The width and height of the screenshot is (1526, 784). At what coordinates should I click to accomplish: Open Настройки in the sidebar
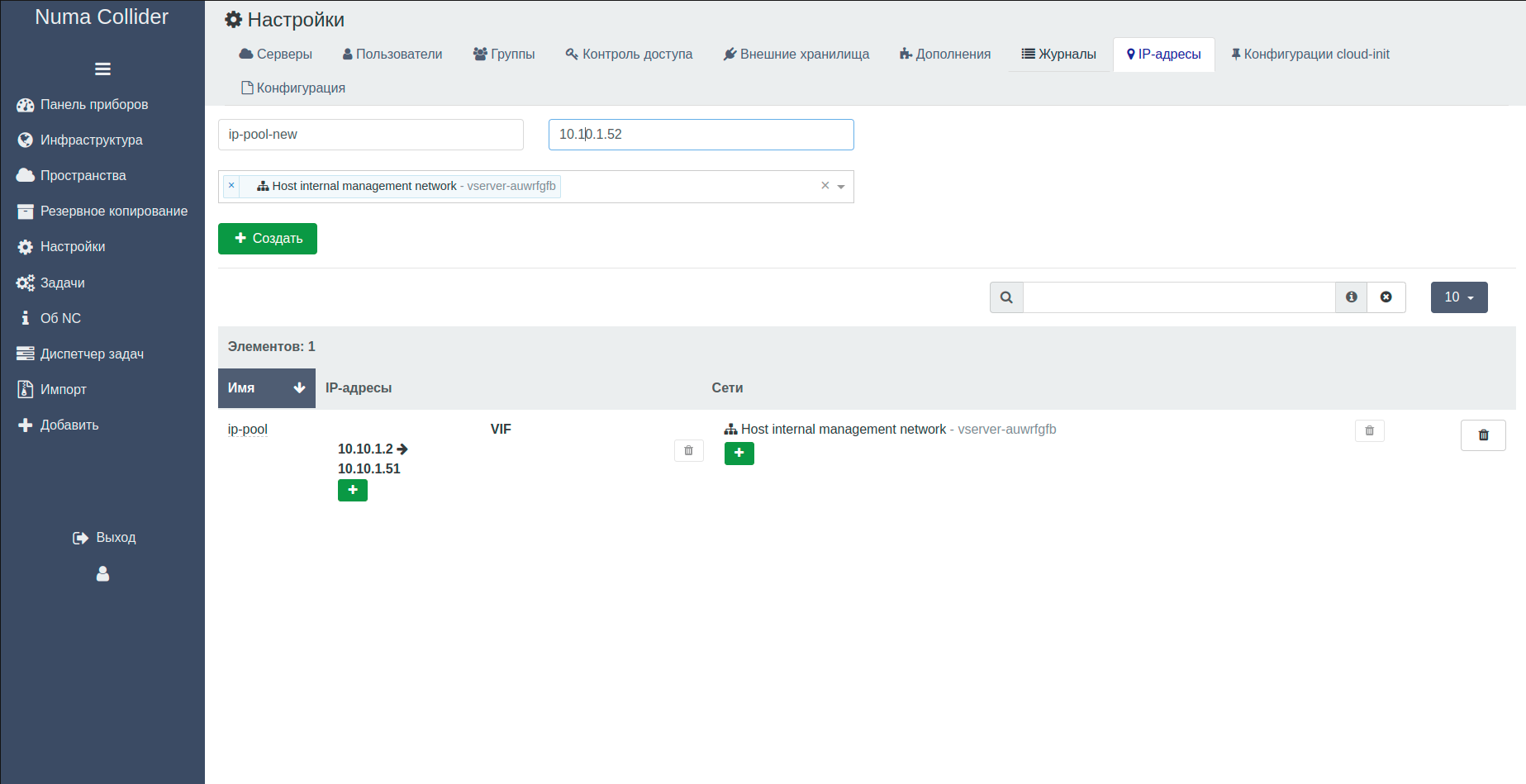tap(61, 247)
